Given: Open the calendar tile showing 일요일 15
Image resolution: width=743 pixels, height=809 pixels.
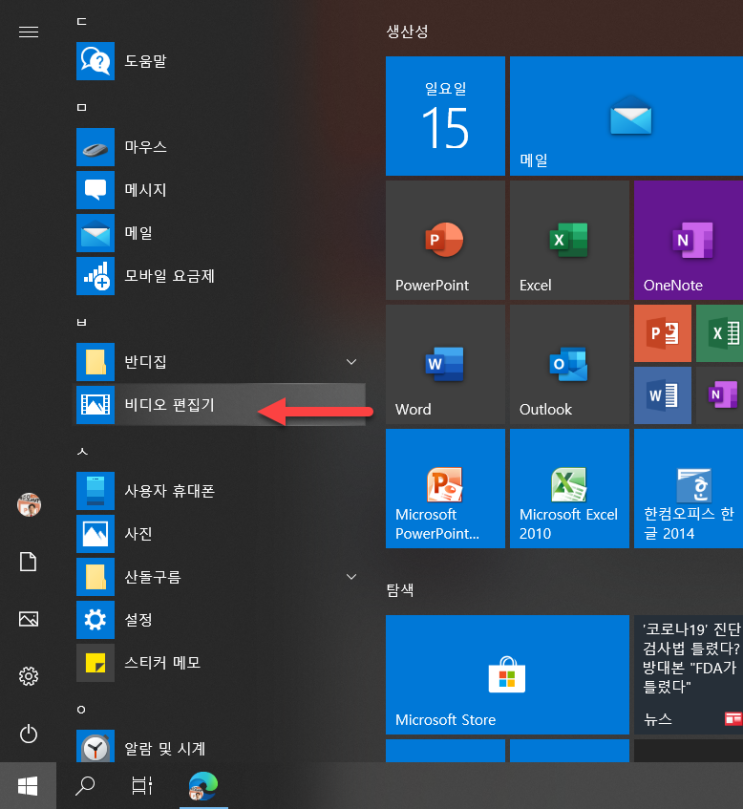Looking at the screenshot, I should click(445, 116).
